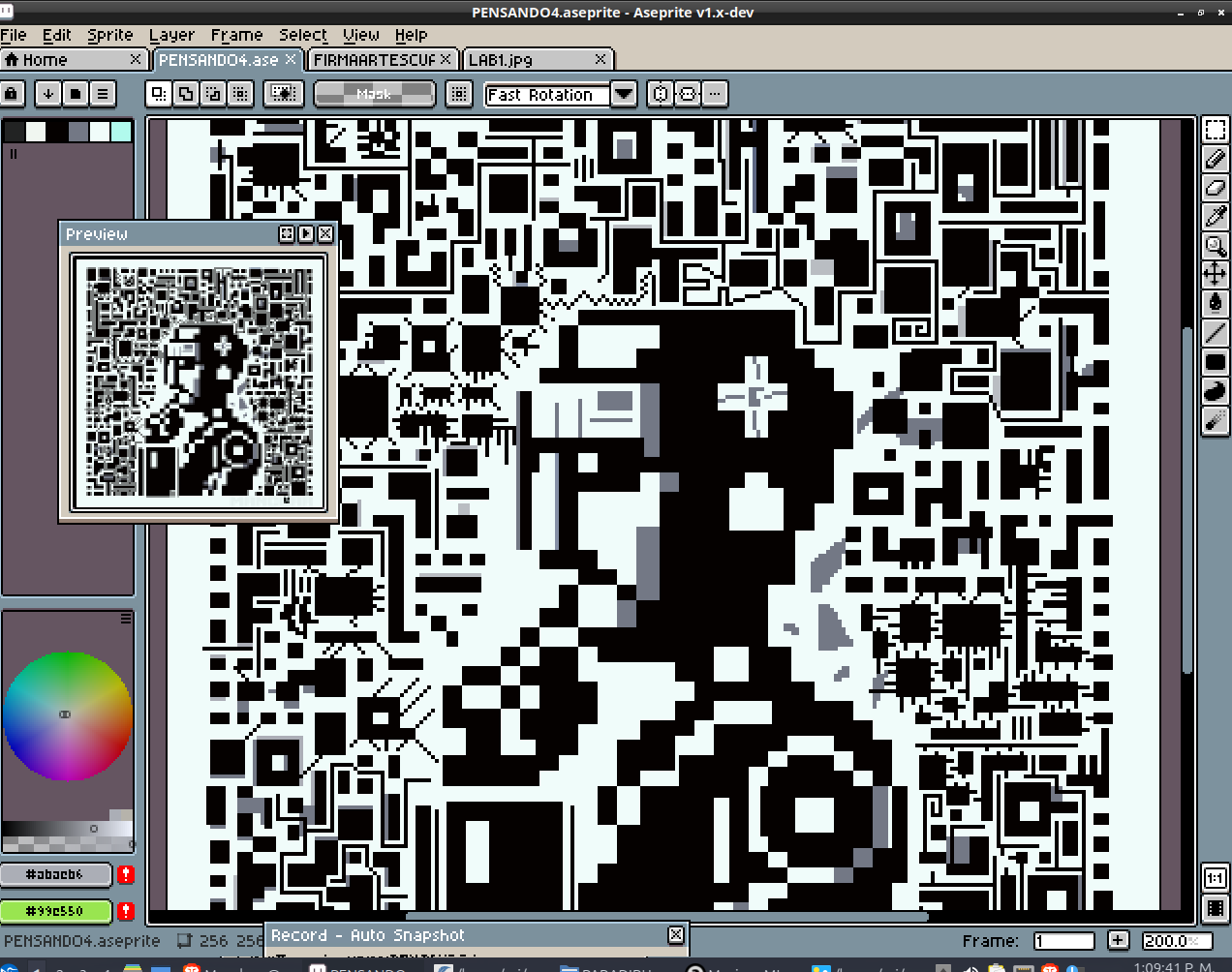
Task: Open the Frame menu
Action: (x=236, y=35)
